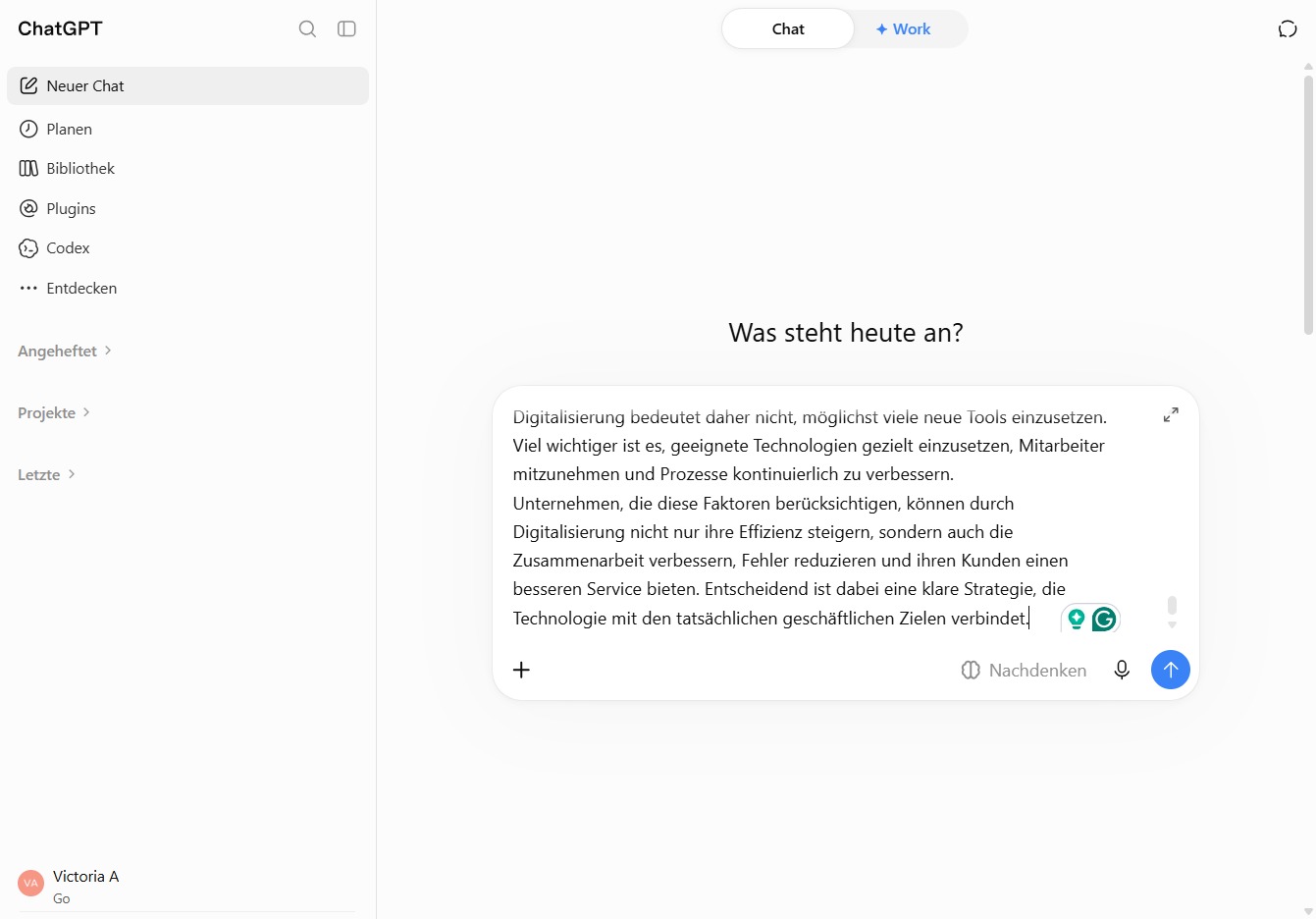Click the VA profile avatar
The height and width of the screenshot is (919, 1316).
[31, 883]
